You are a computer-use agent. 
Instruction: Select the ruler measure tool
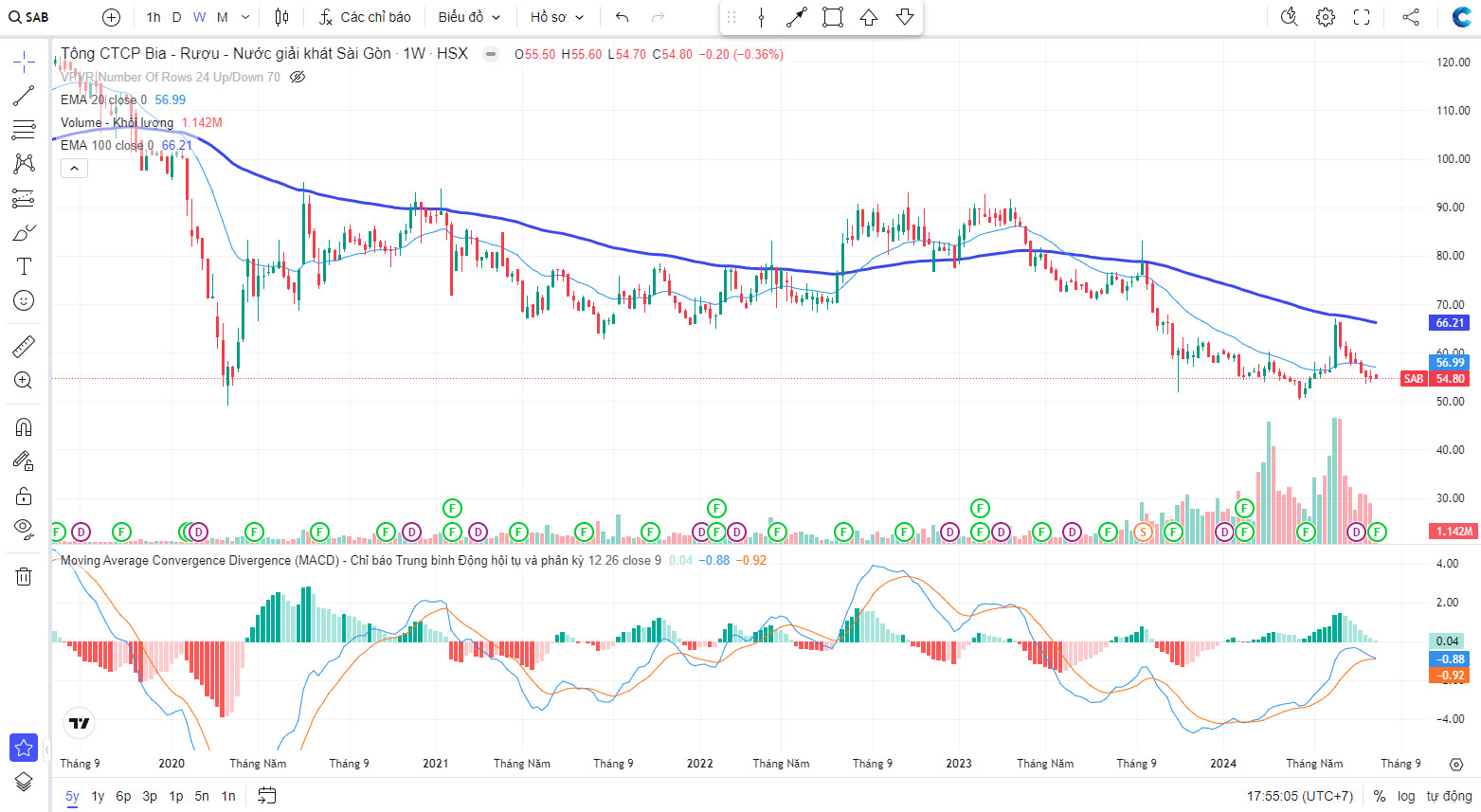[x=24, y=347]
